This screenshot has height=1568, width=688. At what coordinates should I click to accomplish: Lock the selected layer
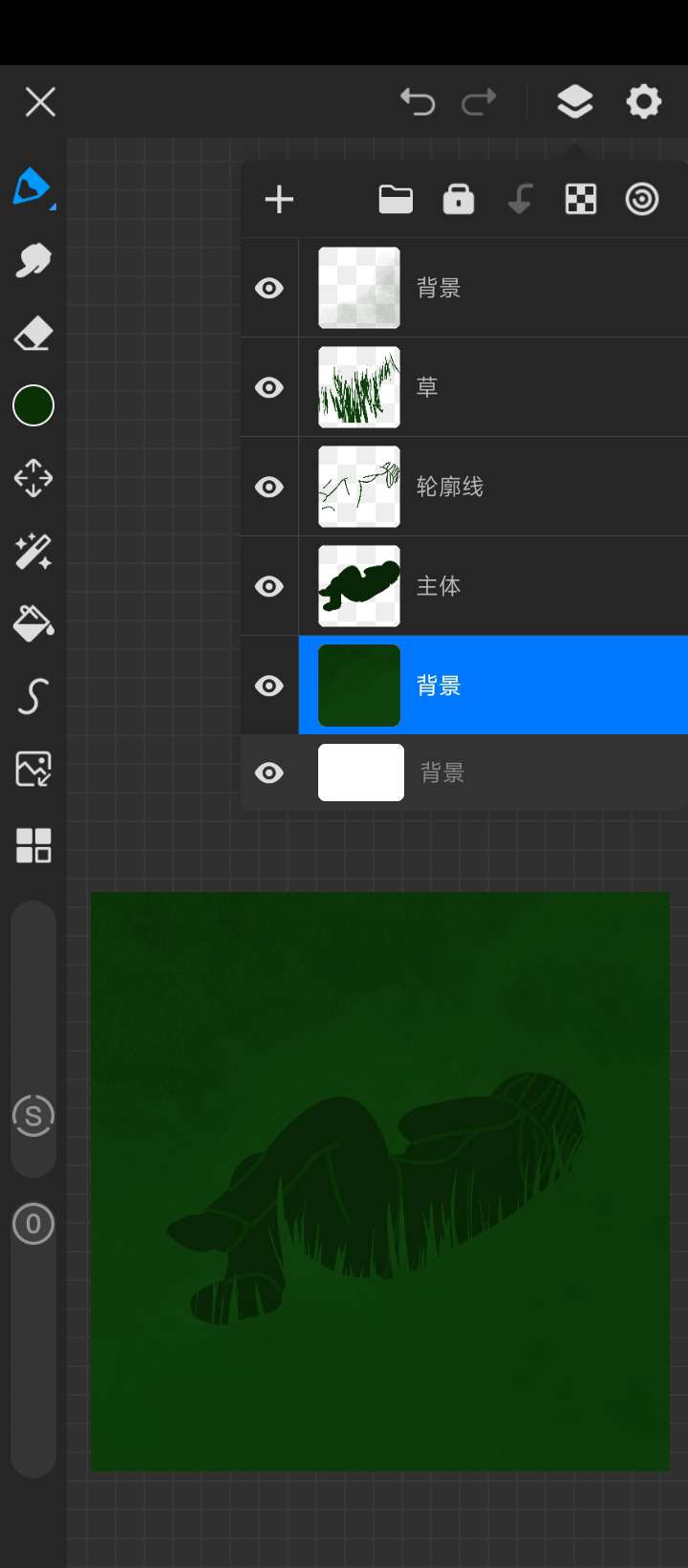459,200
